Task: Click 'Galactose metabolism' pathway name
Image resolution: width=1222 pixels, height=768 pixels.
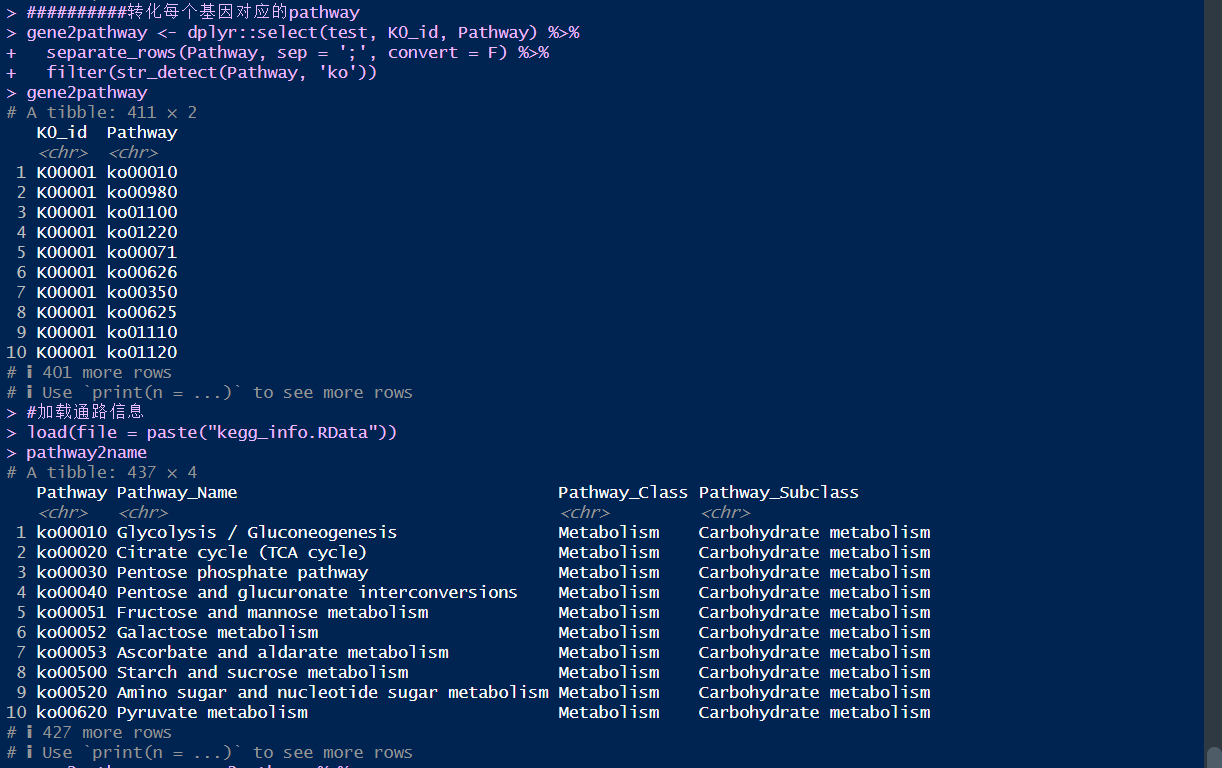Action: pos(217,632)
